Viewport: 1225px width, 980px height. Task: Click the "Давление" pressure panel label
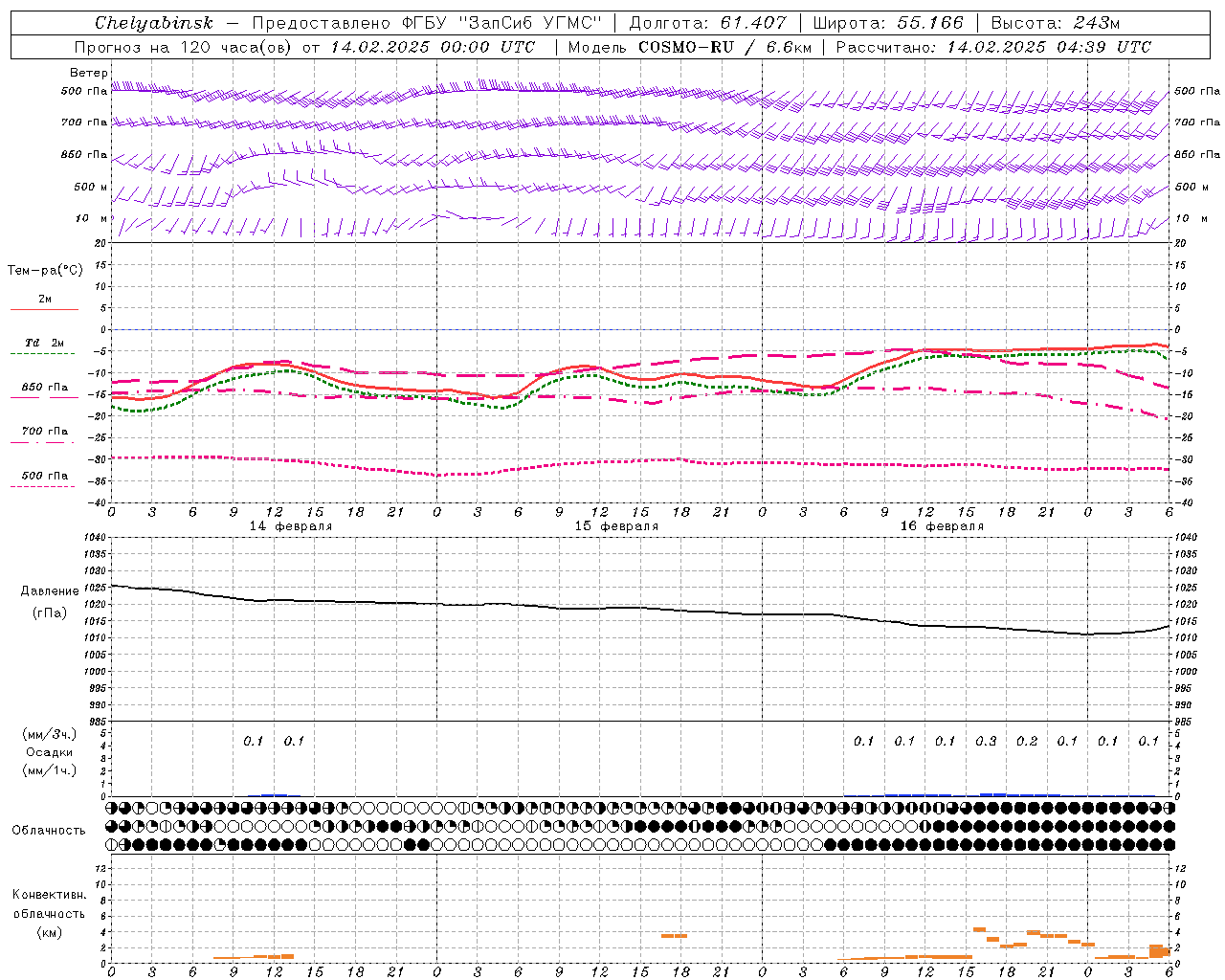pos(50,591)
